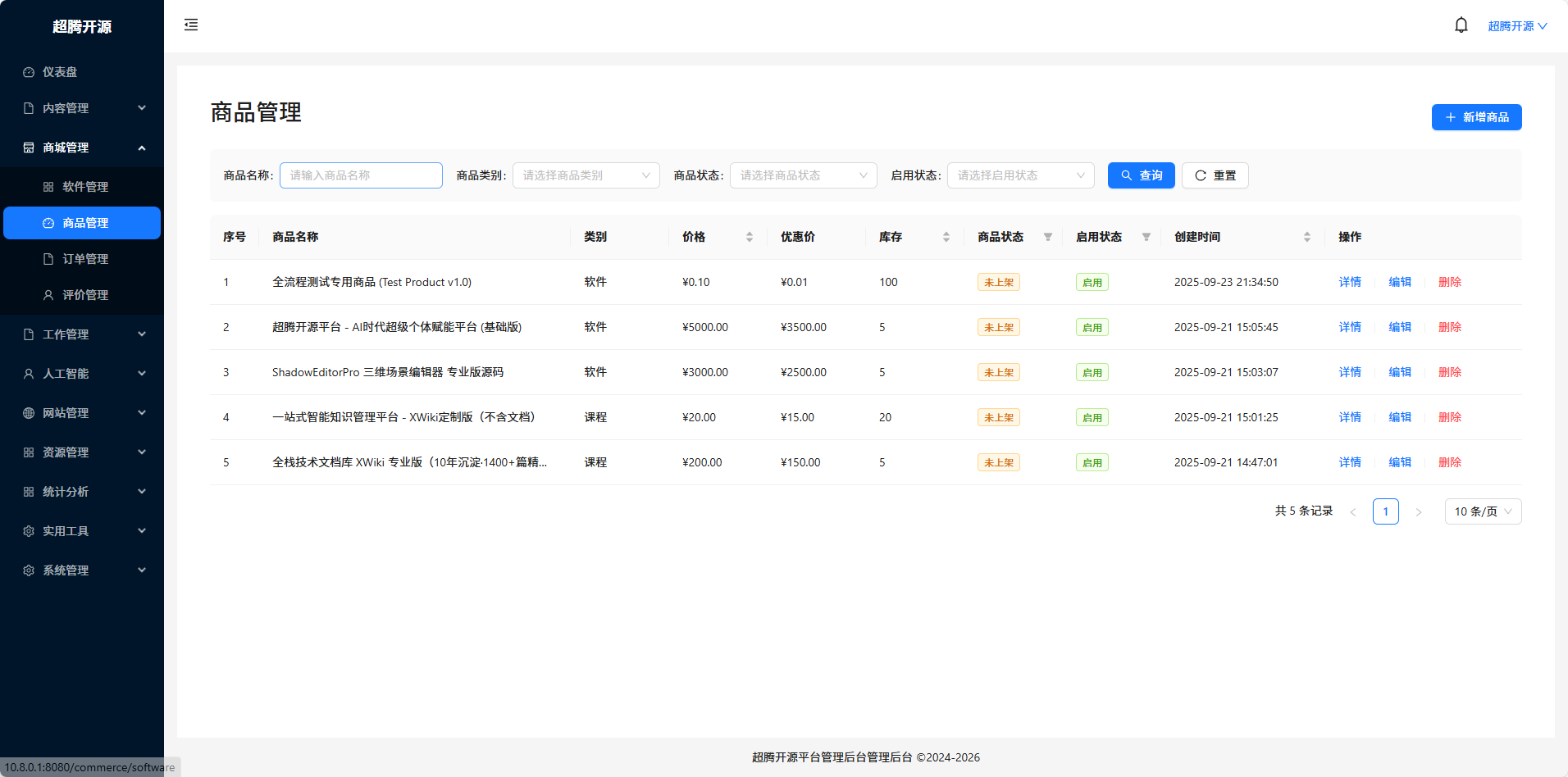The image size is (1568, 777).
Task: Select the 仪表盘 dashboard icon
Action: pos(27,71)
